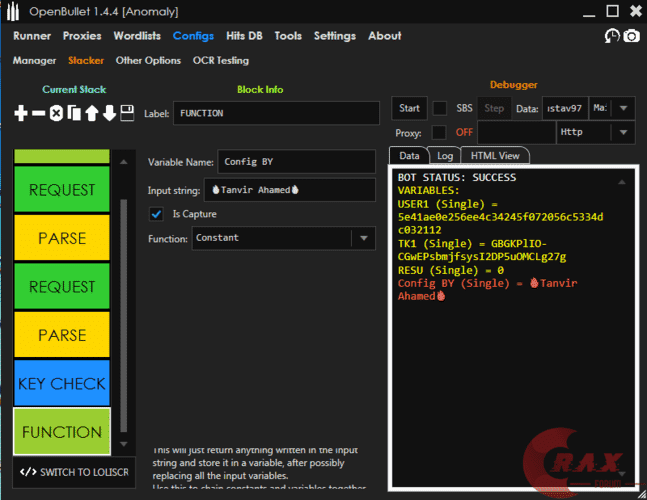This screenshot has width=647, height=500.
Task: Uncheck the Is Capture checkbox
Action: point(156,213)
